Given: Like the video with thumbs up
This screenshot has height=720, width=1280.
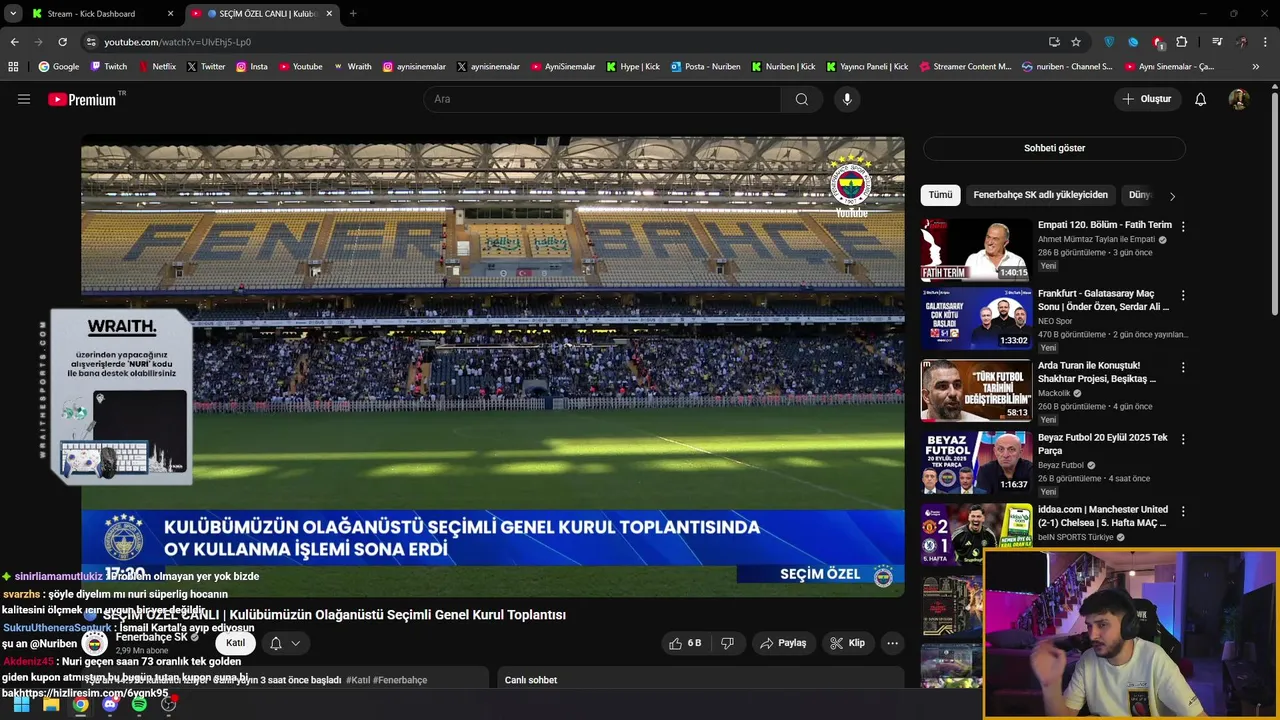Looking at the screenshot, I should (x=685, y=643).
